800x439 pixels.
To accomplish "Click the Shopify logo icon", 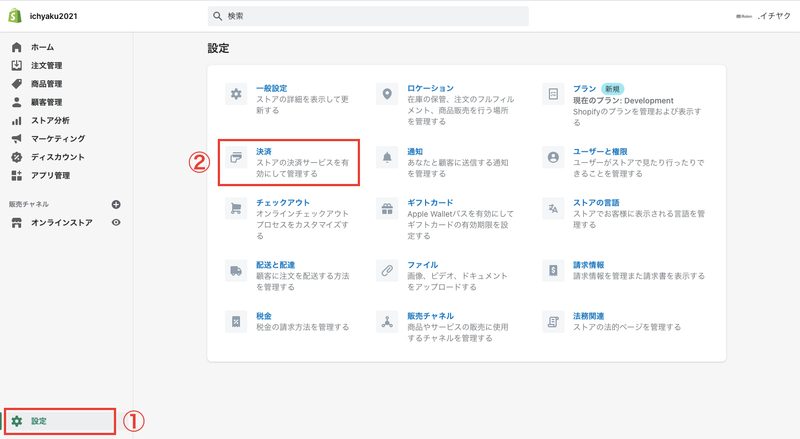I will 15,16.
